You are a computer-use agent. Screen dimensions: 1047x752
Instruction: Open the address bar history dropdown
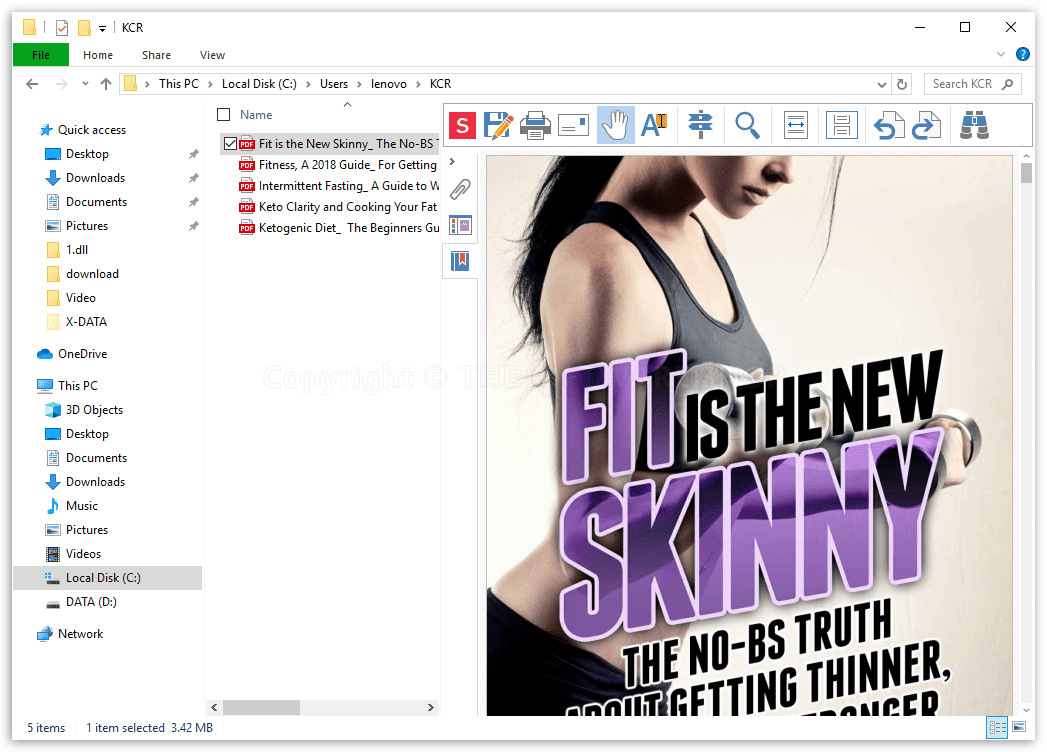[x=881, y=85]
